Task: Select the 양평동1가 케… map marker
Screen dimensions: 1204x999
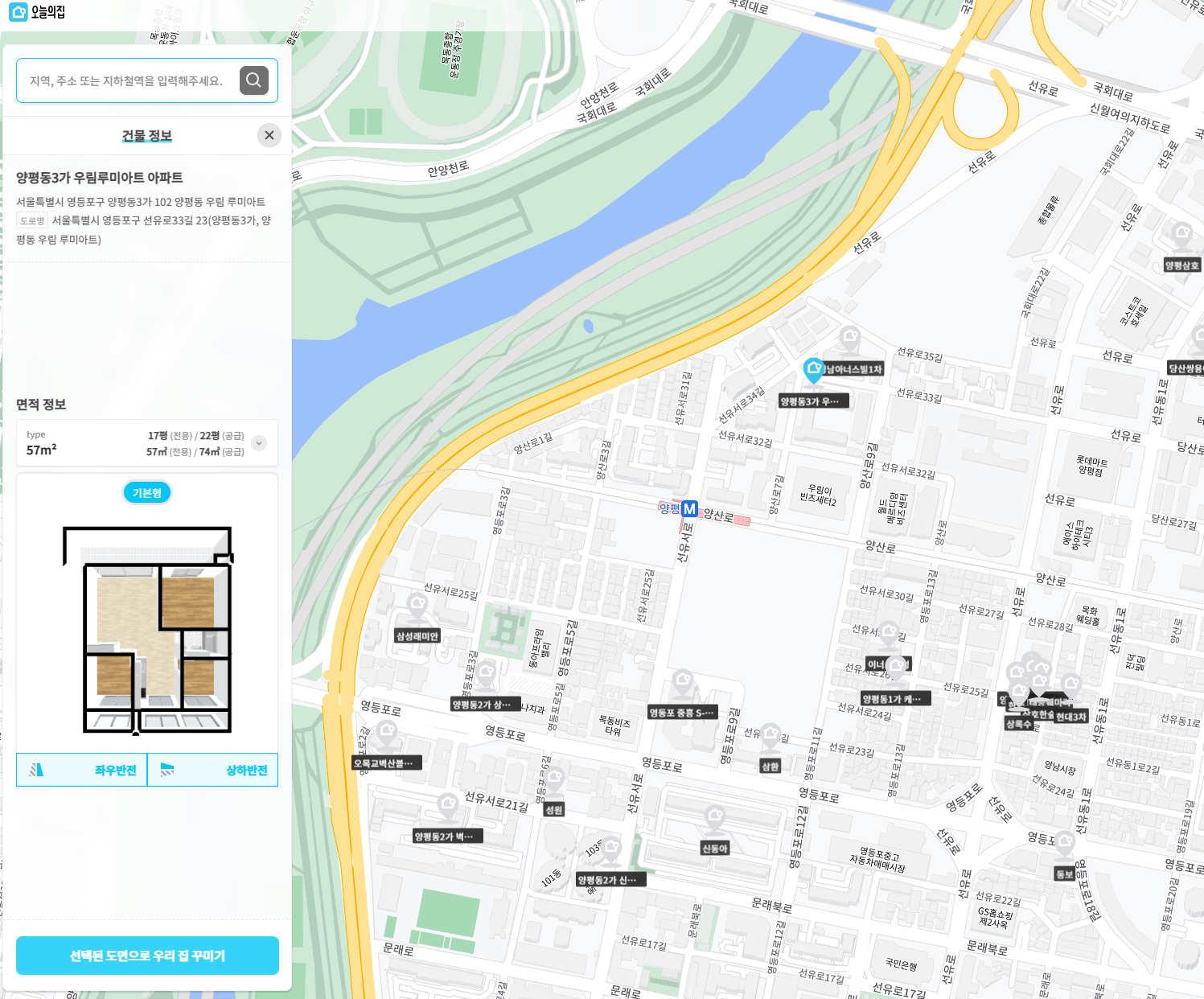Action: [897, 668]
